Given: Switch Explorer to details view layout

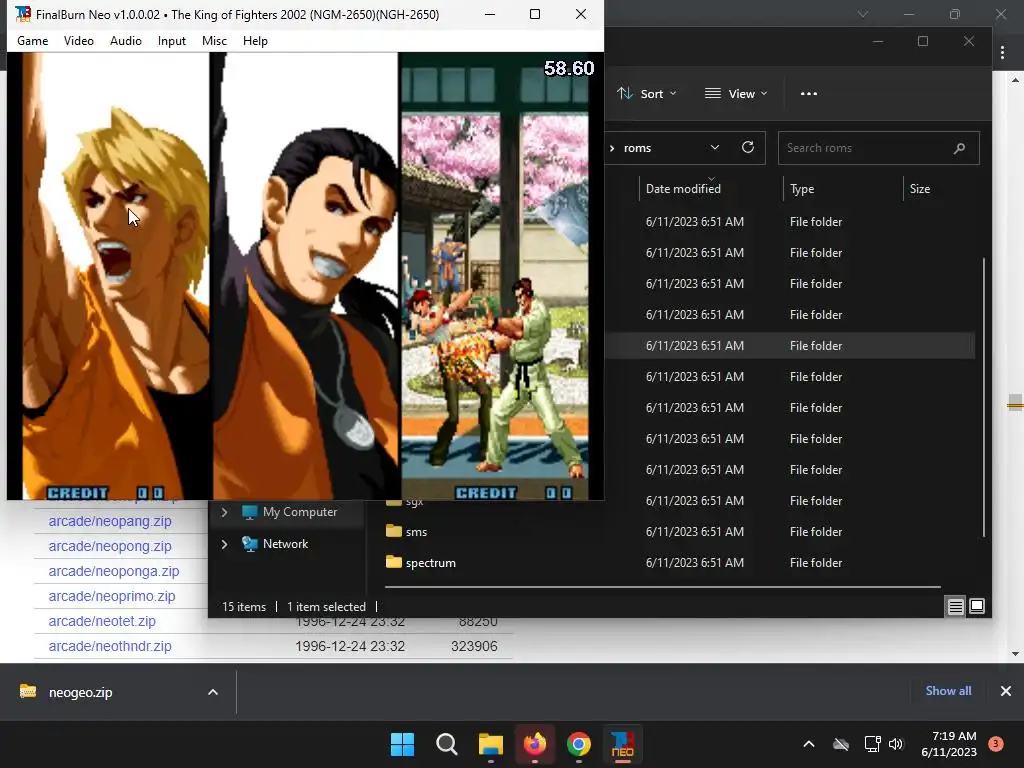Looking at the screenshot, I should pyautogui.click(x=955, y=607).
